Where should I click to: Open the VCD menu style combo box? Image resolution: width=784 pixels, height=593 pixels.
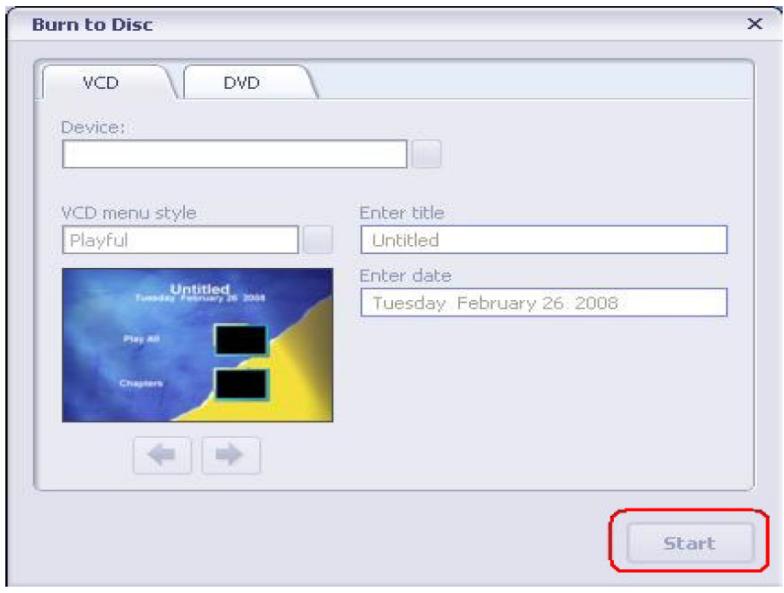(180, 240)
